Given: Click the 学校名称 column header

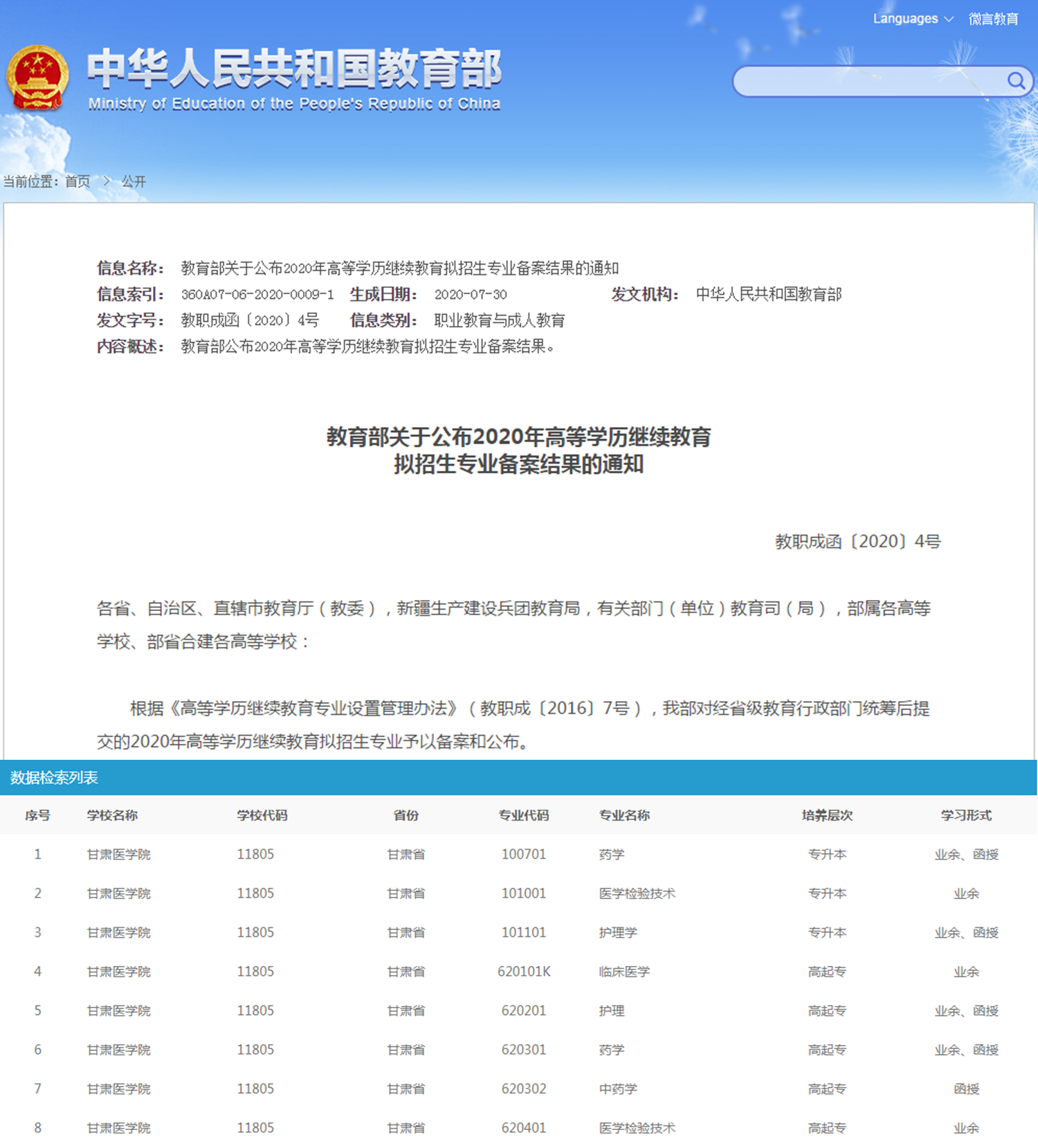Looking at the screenshot, I should pos(112,815).
